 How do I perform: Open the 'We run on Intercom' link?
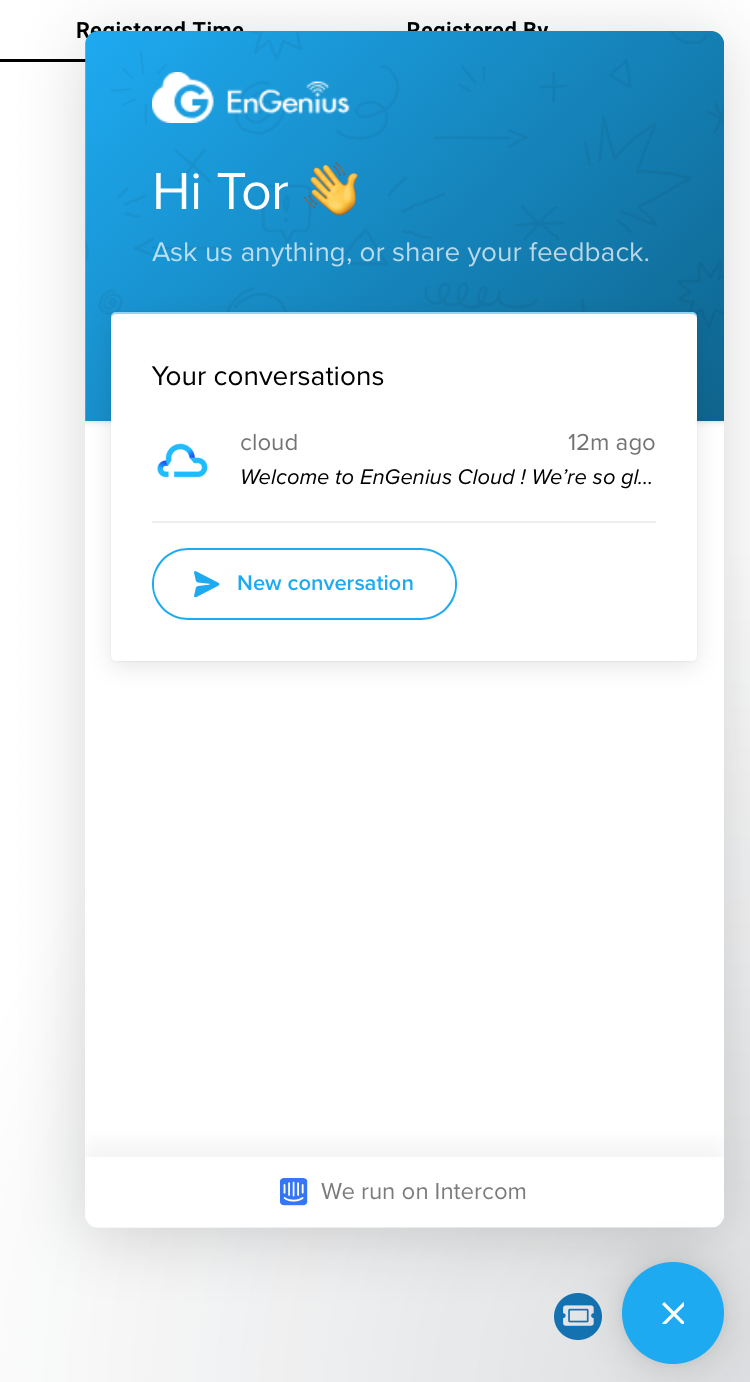coord(422,1191)
